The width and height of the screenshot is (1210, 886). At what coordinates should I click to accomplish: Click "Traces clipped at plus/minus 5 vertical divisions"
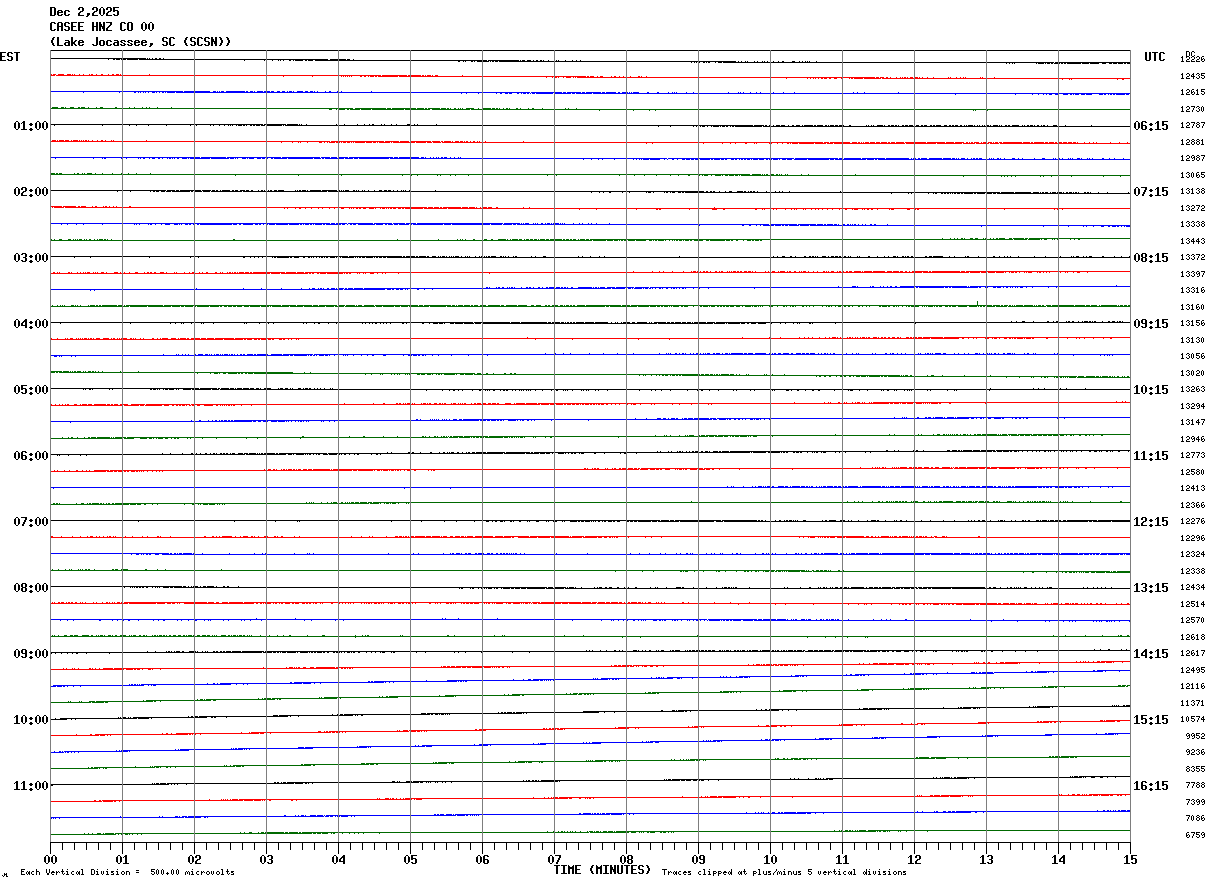(784, 873)
